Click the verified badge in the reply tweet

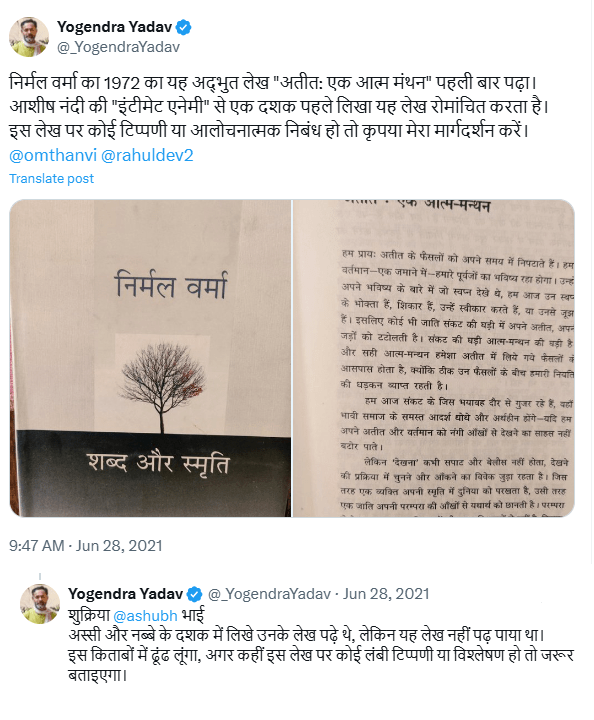pos(195,594)
